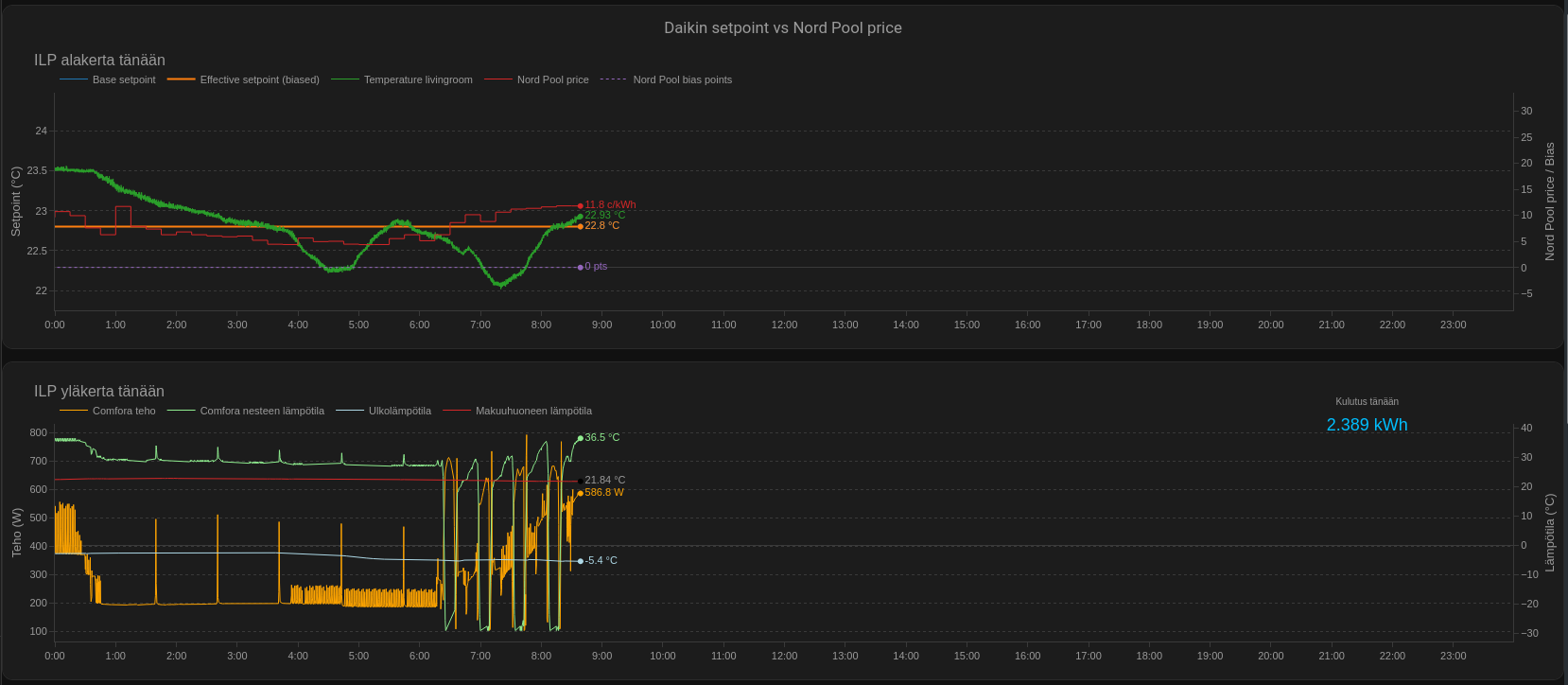Click the ILP yläkerta tänään chart title
This screenshot has width=1568, height=685.
(x=99, y=391)
